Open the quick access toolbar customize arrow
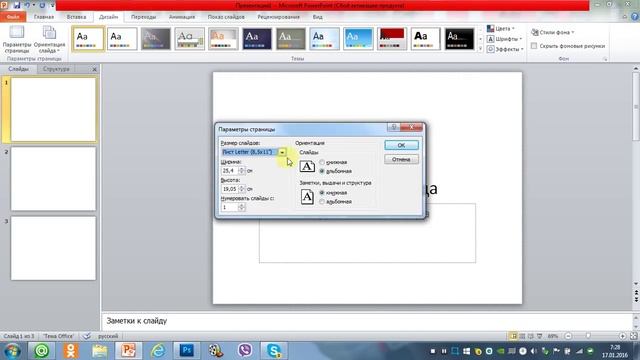640x360 pixels. (52, 6)
